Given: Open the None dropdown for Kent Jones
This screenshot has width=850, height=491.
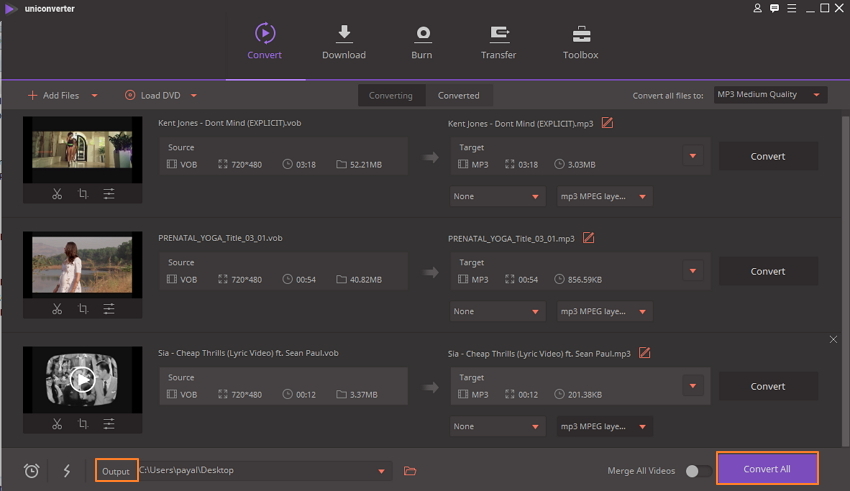Looking at the screenshot, I should click(x=497, y=196).
